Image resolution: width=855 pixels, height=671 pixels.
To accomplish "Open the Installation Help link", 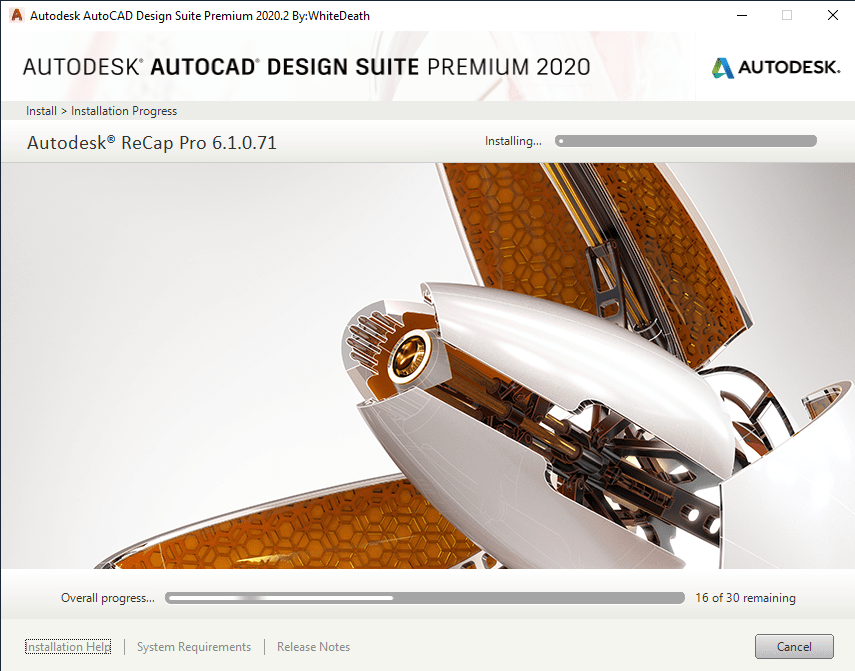I will pyautogui.click(x=68, y=646).
